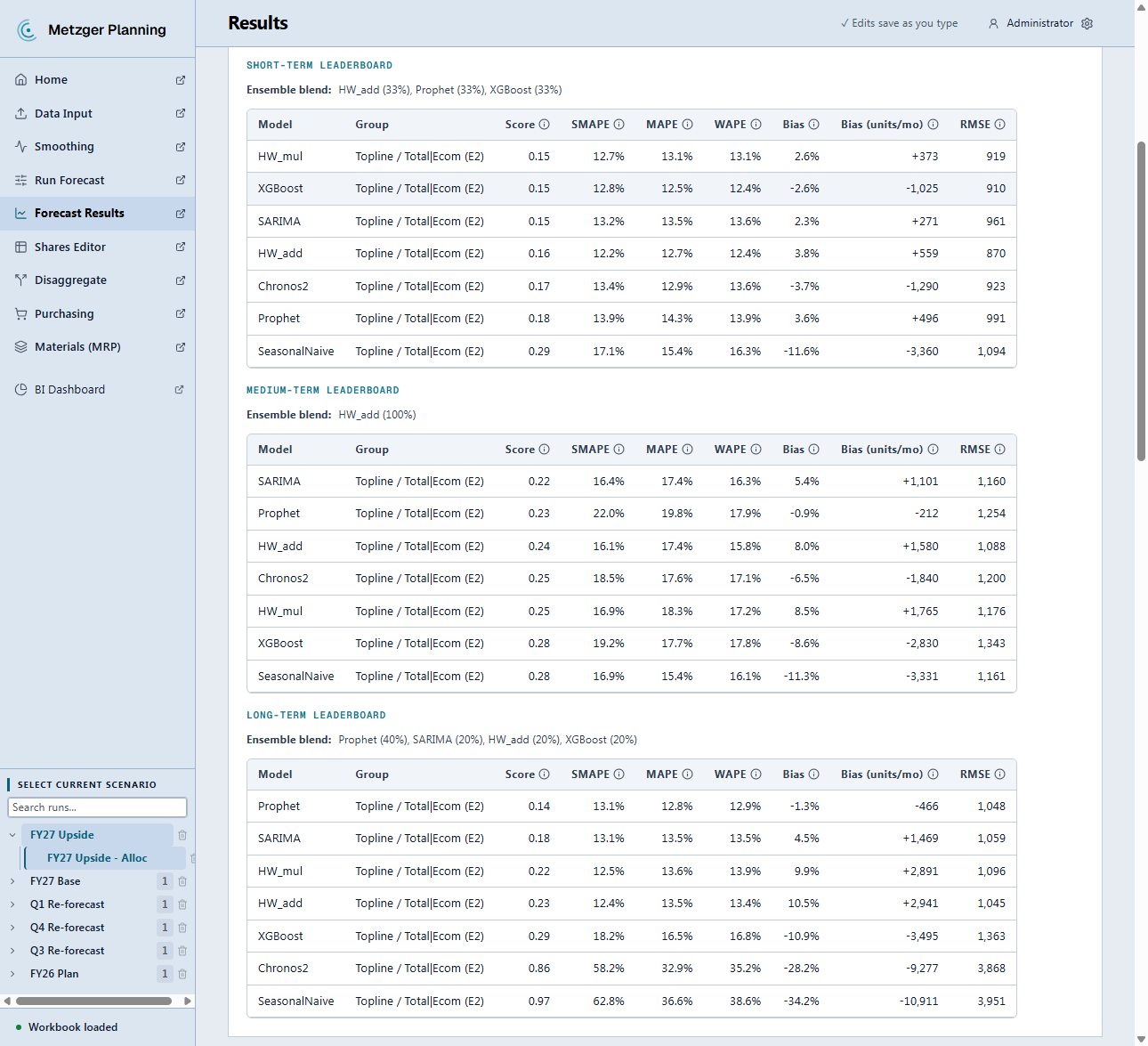Click the page vertical scrollbar thumb

pyautogui.click(x=1141, y=301)
